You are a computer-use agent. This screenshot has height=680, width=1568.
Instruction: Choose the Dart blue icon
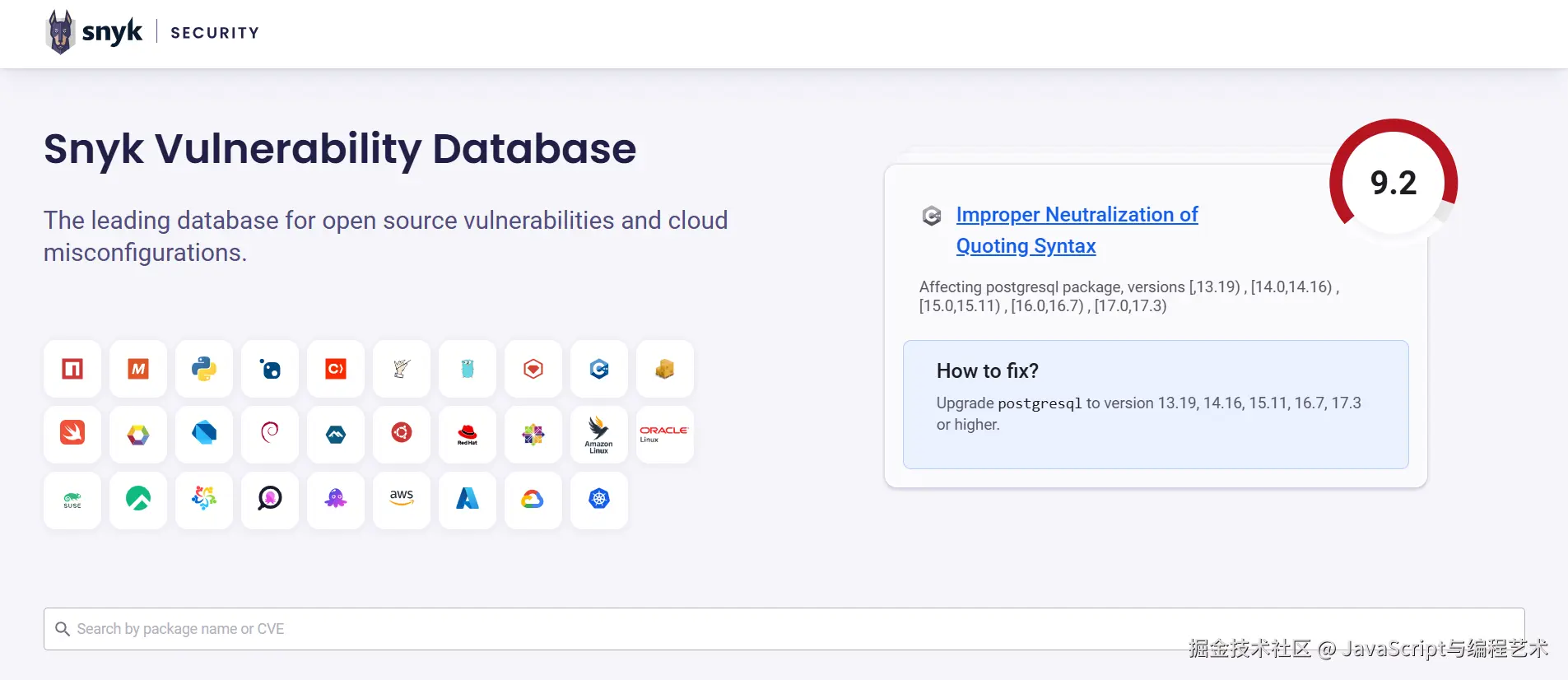(x=204, y=434)
